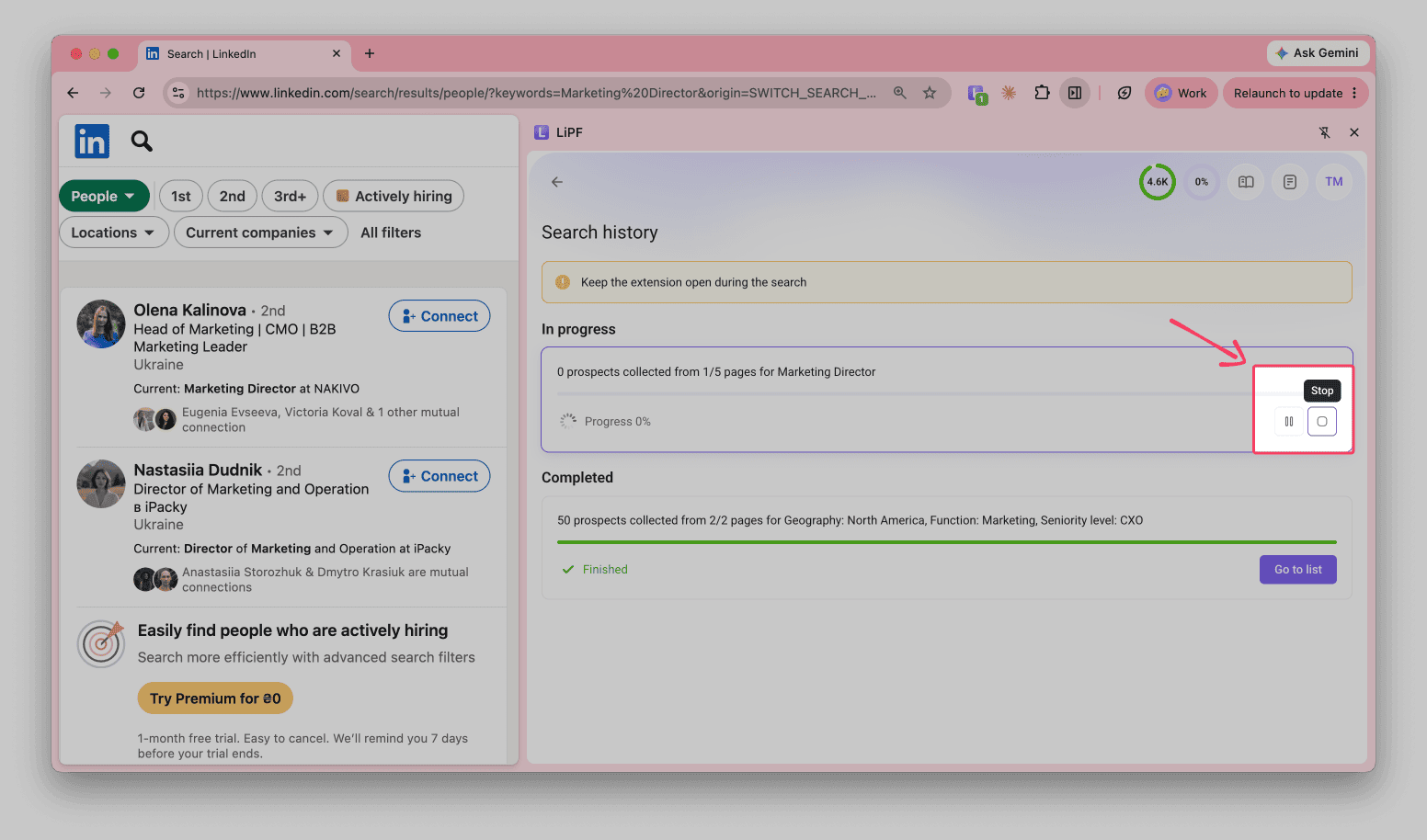Expand the People filter dropdown
Viewport: 1427px width, 840px height.
point(104,196)
